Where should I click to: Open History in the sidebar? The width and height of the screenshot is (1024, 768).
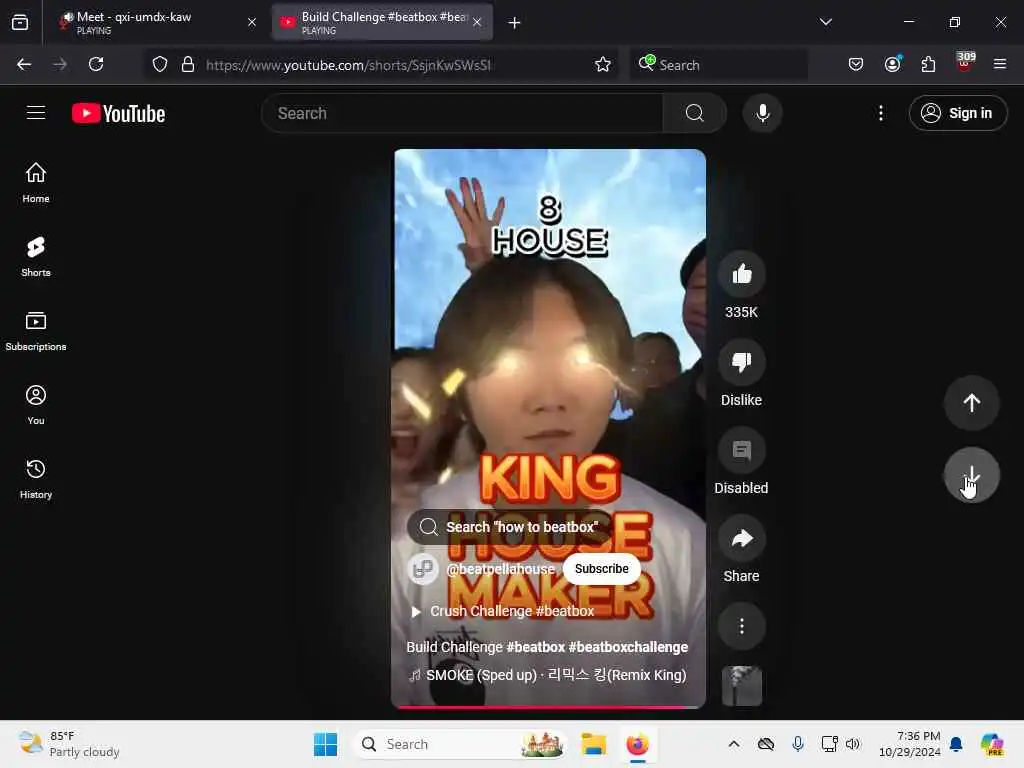pos(36,479)
